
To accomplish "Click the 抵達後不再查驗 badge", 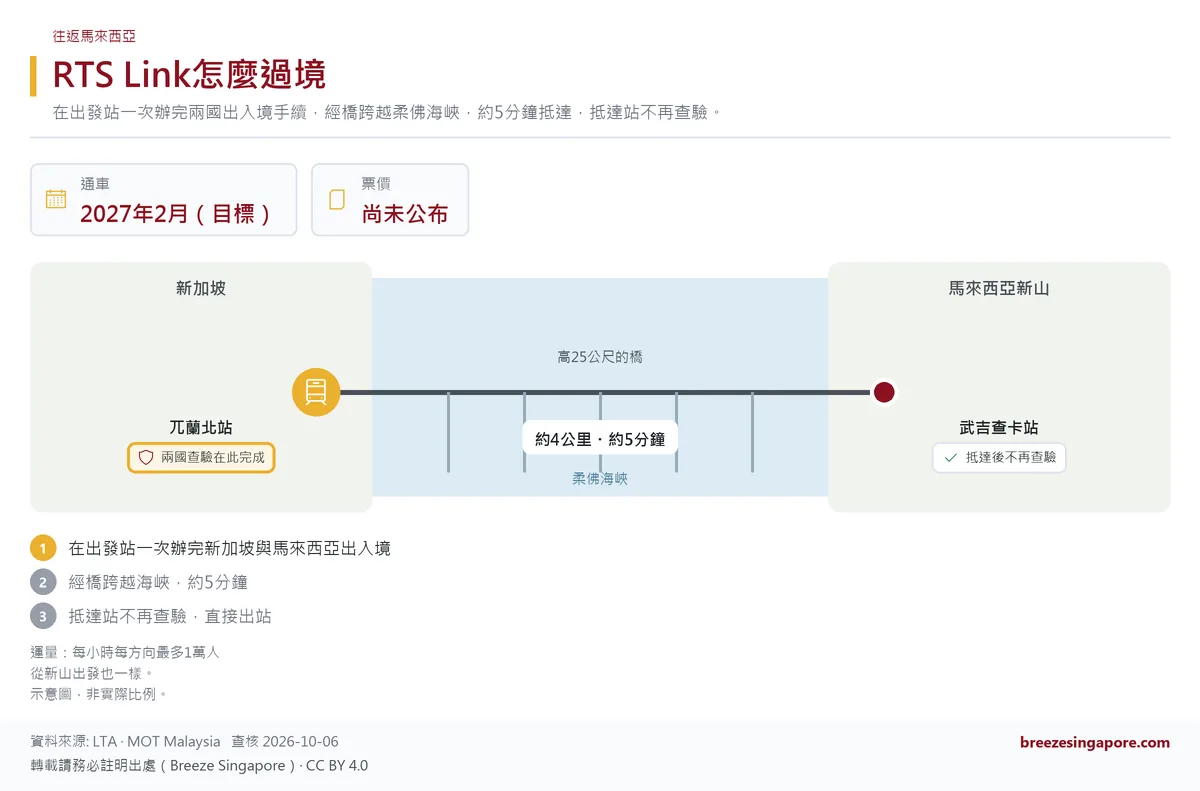I will (999, 457).
